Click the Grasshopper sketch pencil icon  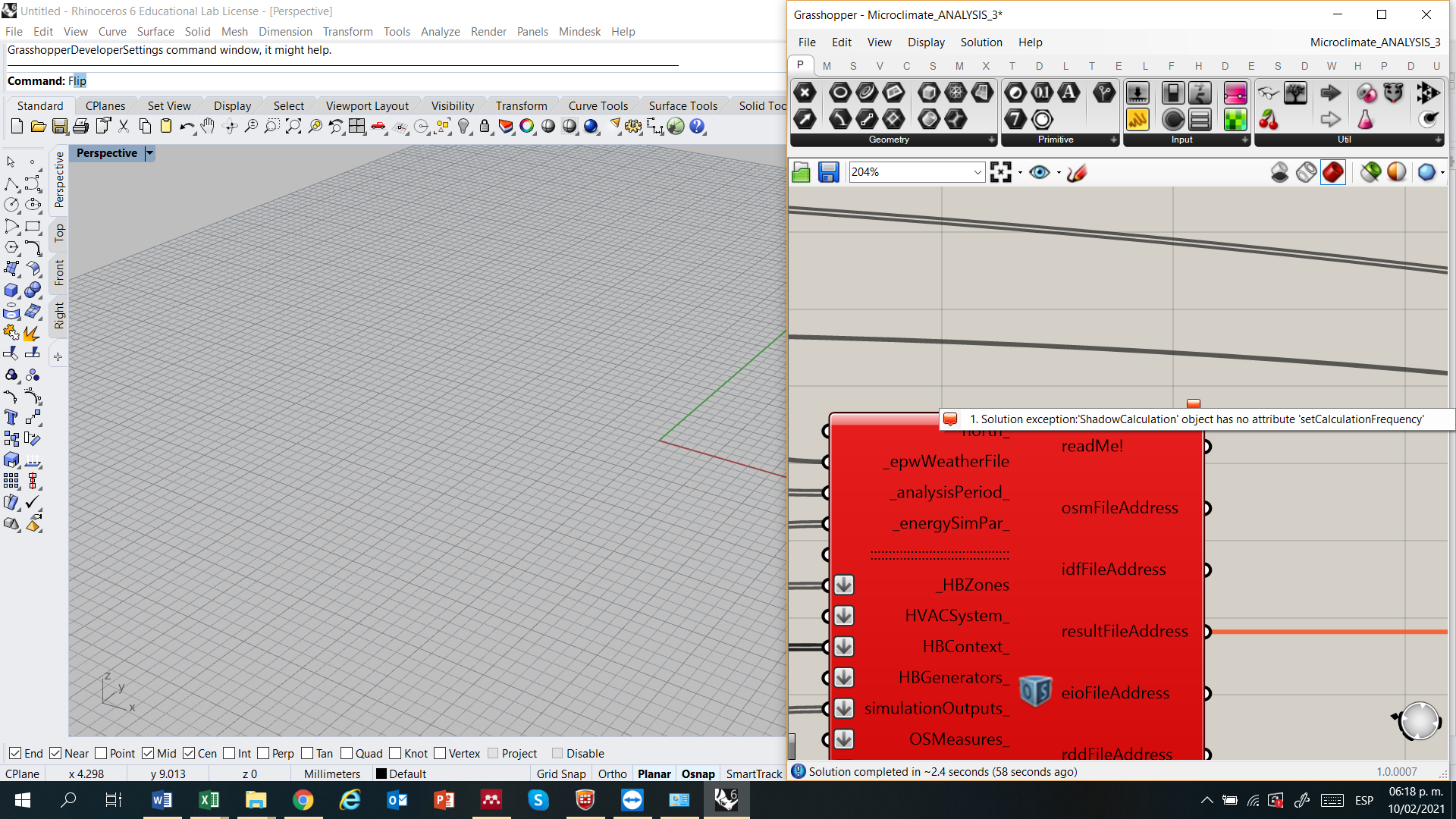[1076, 173]
